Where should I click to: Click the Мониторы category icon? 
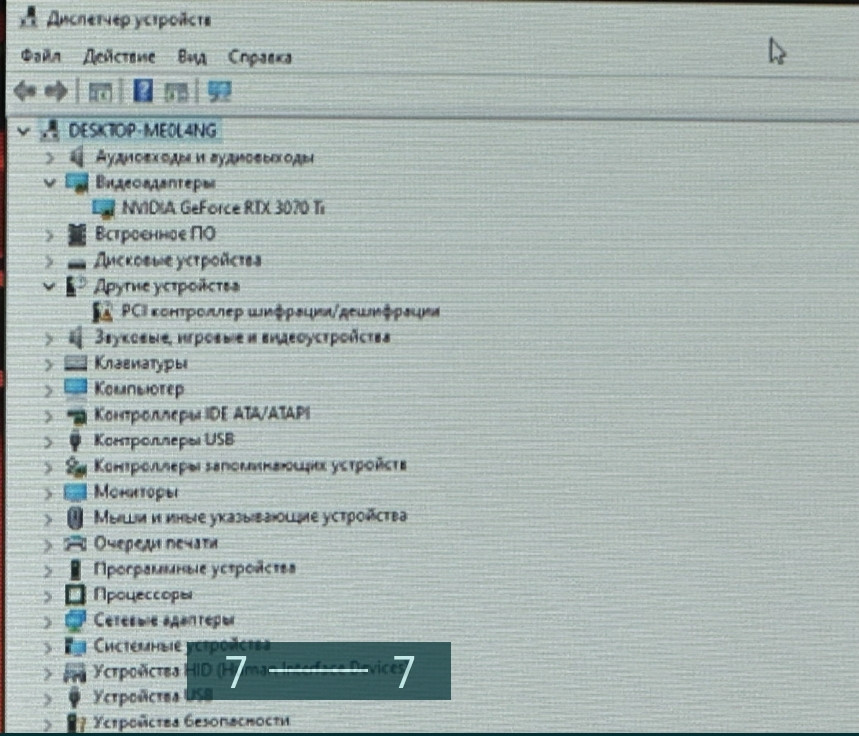click(76, 492)
